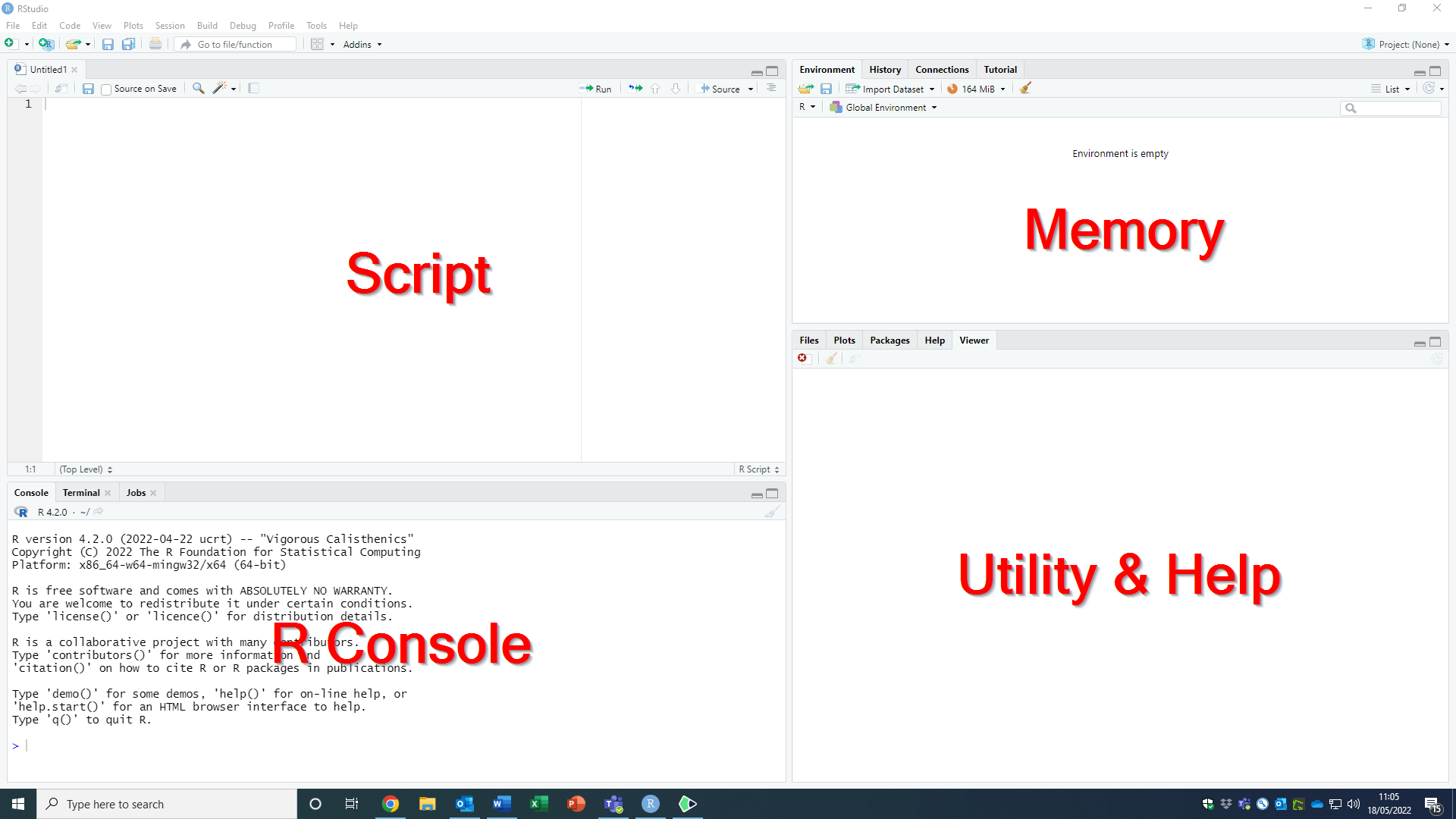The image size is (1456, 819).
Task: Minimize the Console pane
Action: 757,494
